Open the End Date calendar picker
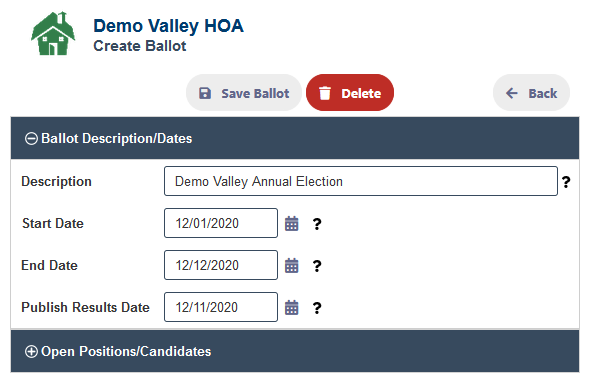The image size is (591, 382). pos(291,265)
